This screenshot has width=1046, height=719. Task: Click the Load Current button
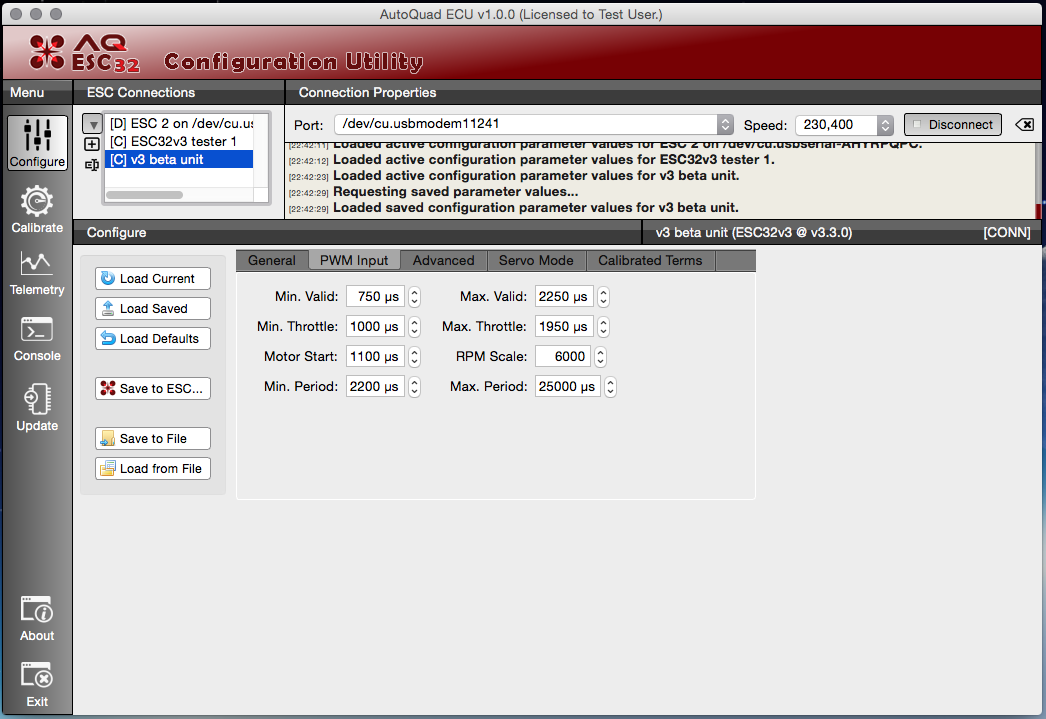click(153, 278)
